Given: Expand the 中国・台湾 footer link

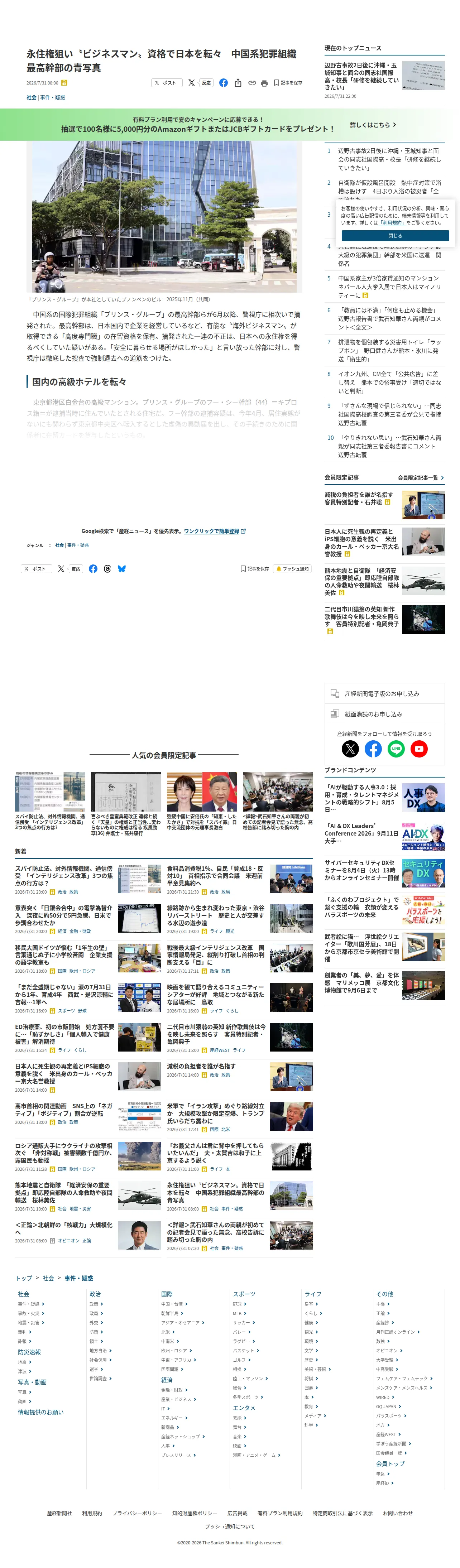Looking at the screenshot, I should point(174,1304).
